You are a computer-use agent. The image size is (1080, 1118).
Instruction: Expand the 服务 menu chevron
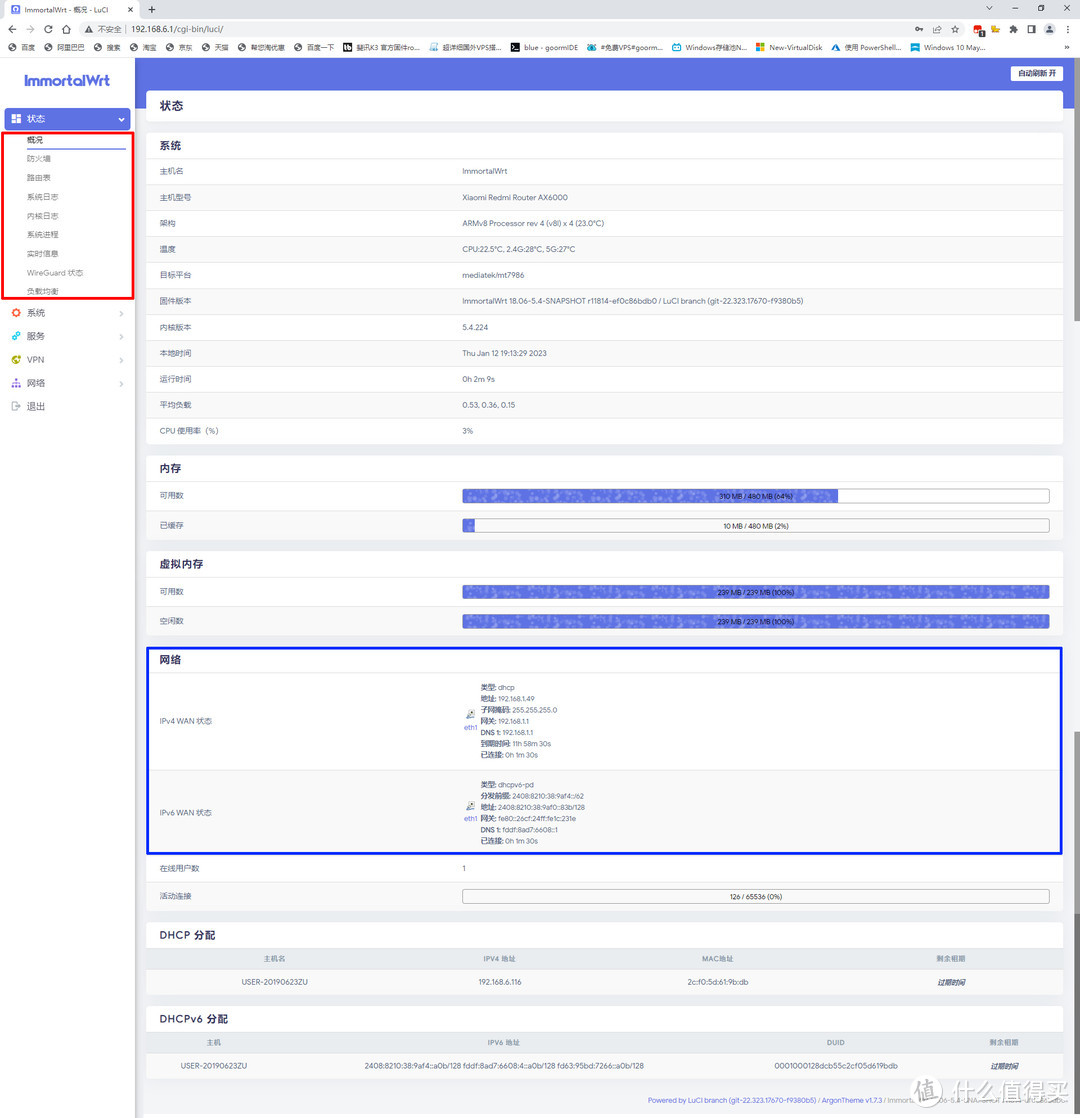tap(121, 337)
